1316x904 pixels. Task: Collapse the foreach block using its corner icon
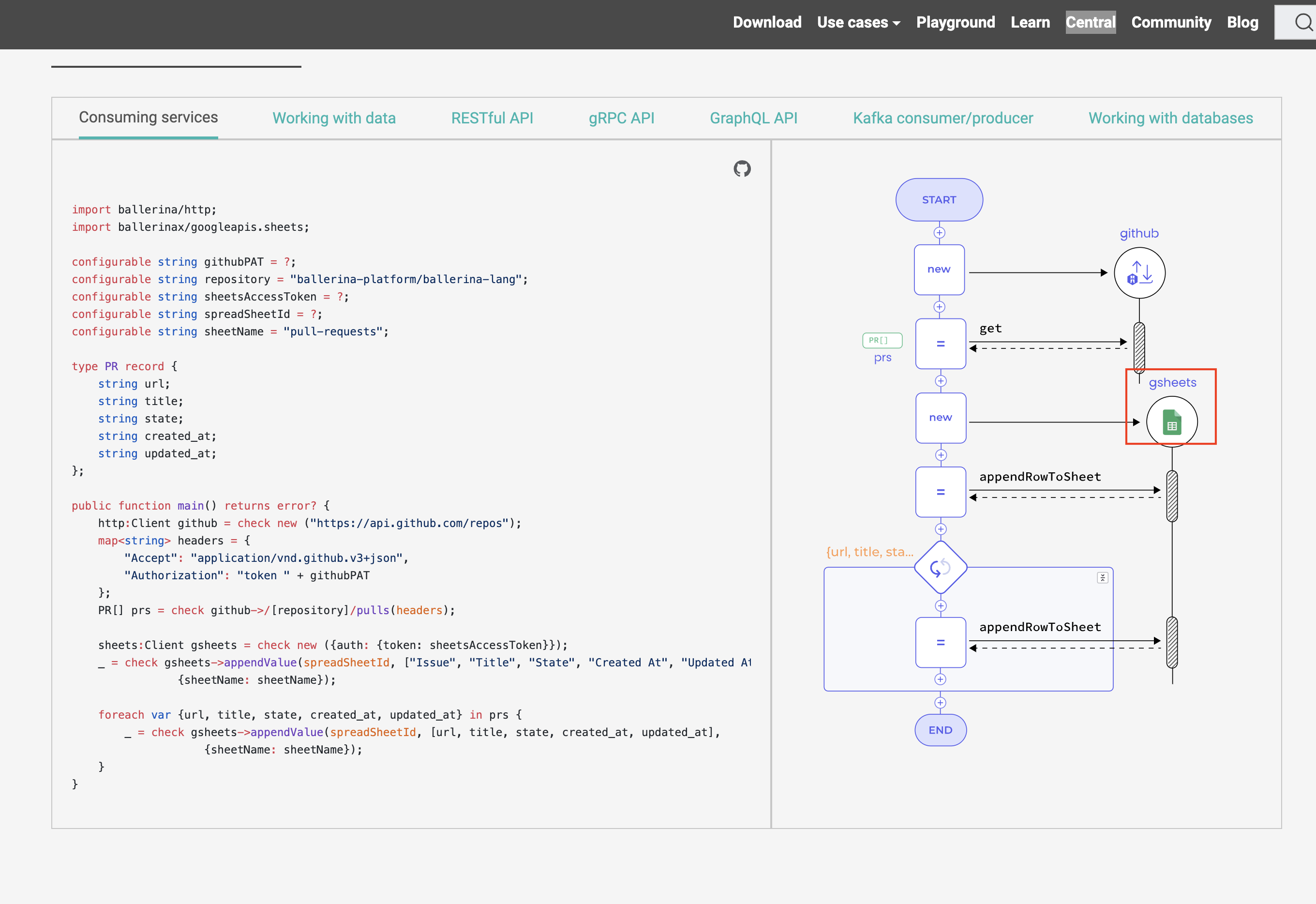pos(1103,577)
